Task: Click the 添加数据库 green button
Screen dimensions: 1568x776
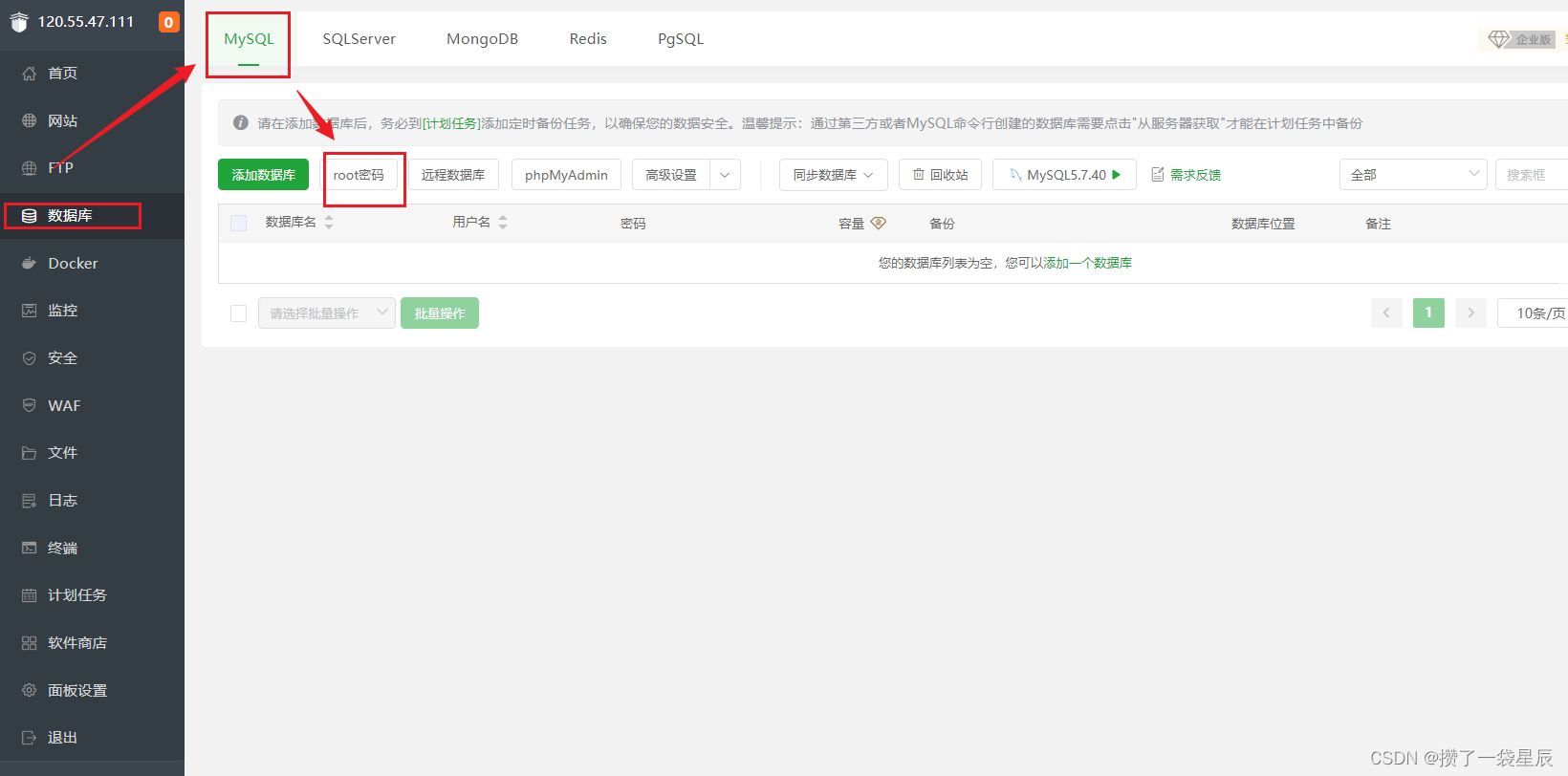Action: tap(263, 175)
